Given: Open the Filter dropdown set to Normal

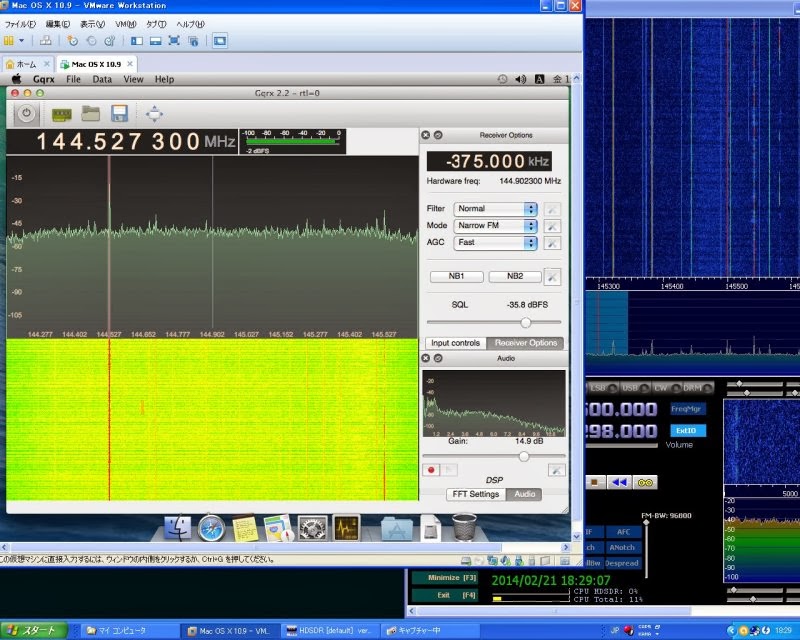Looking at the screenshot, I should click(x=496, y=209).
